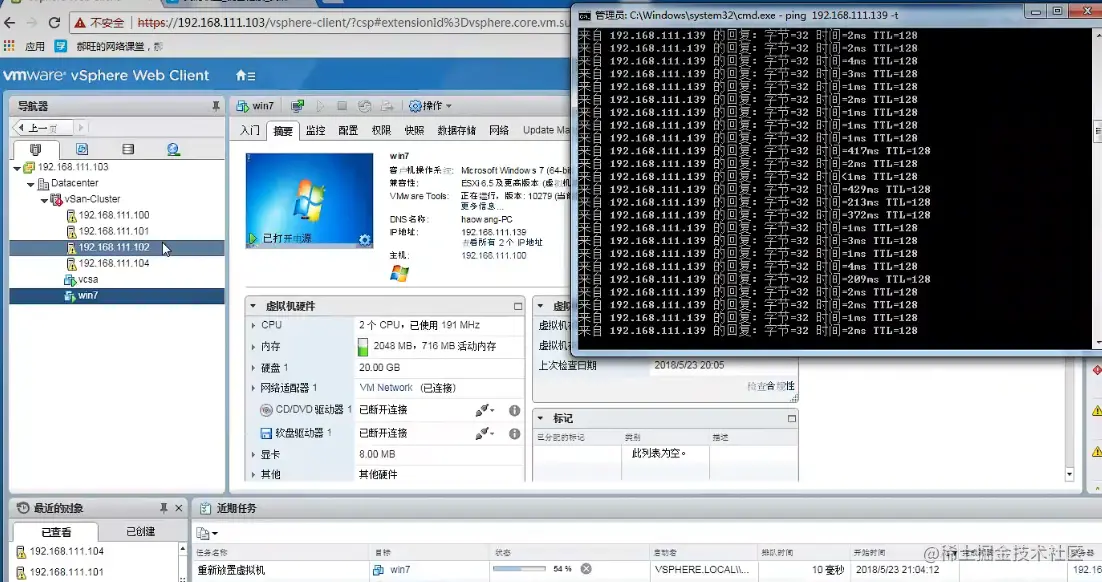Open the Storage navigator tab
Screen dimensions: 1102x582
point(128,149)
